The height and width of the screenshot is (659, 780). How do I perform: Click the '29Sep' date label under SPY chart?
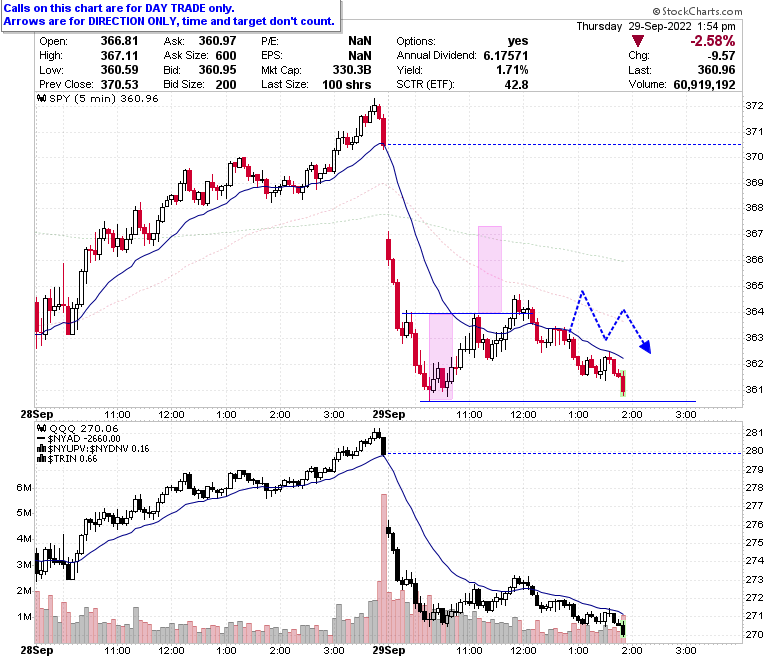tap(389, 414)
